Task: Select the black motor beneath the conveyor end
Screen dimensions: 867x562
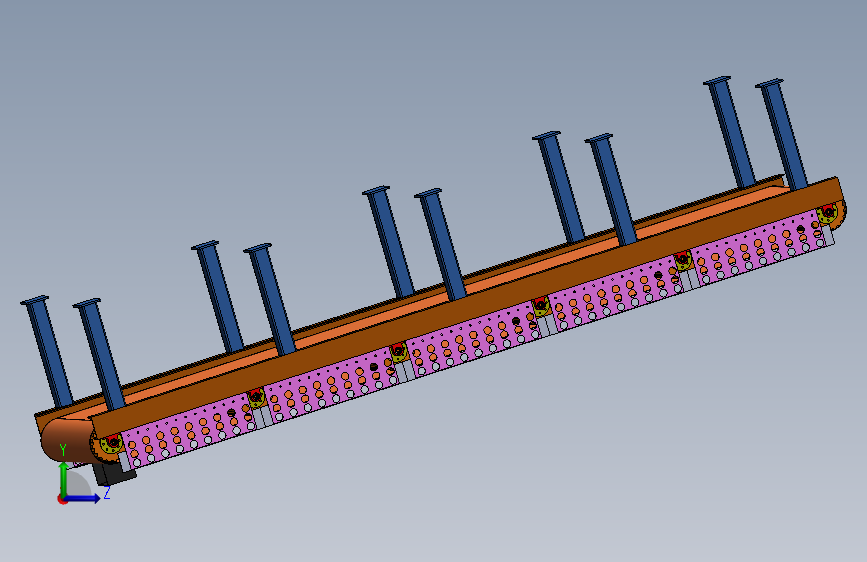Action: pos(115,475)
